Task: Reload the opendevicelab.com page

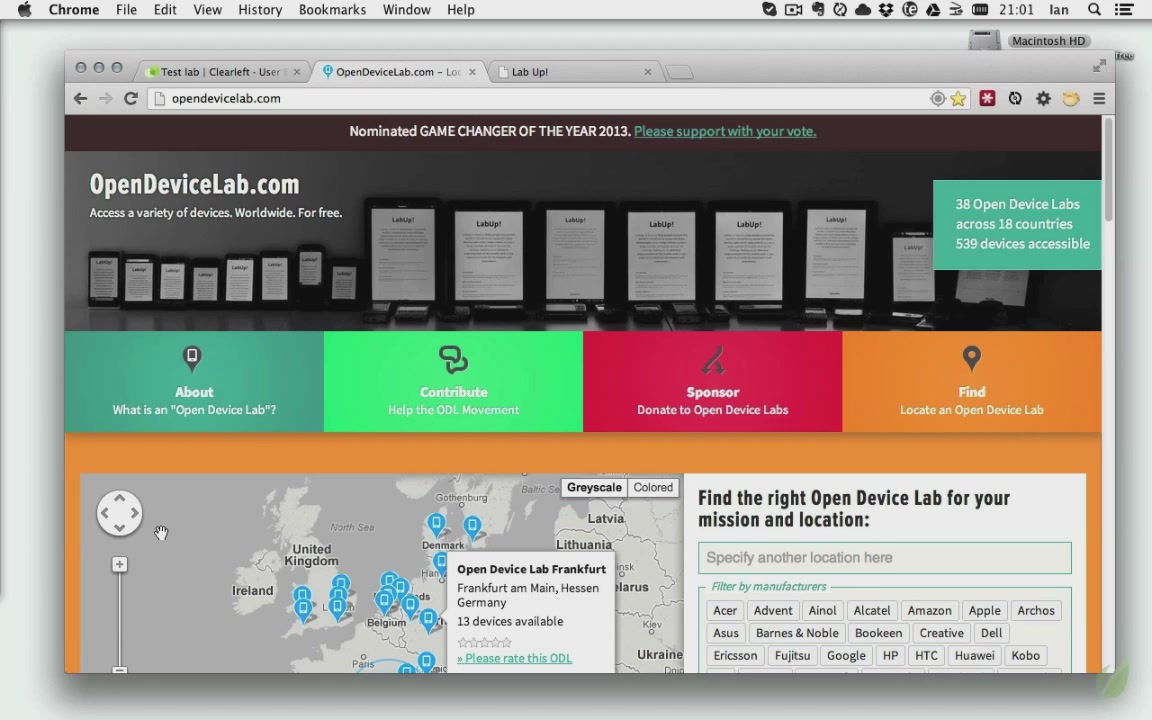Action: point(131,98)
